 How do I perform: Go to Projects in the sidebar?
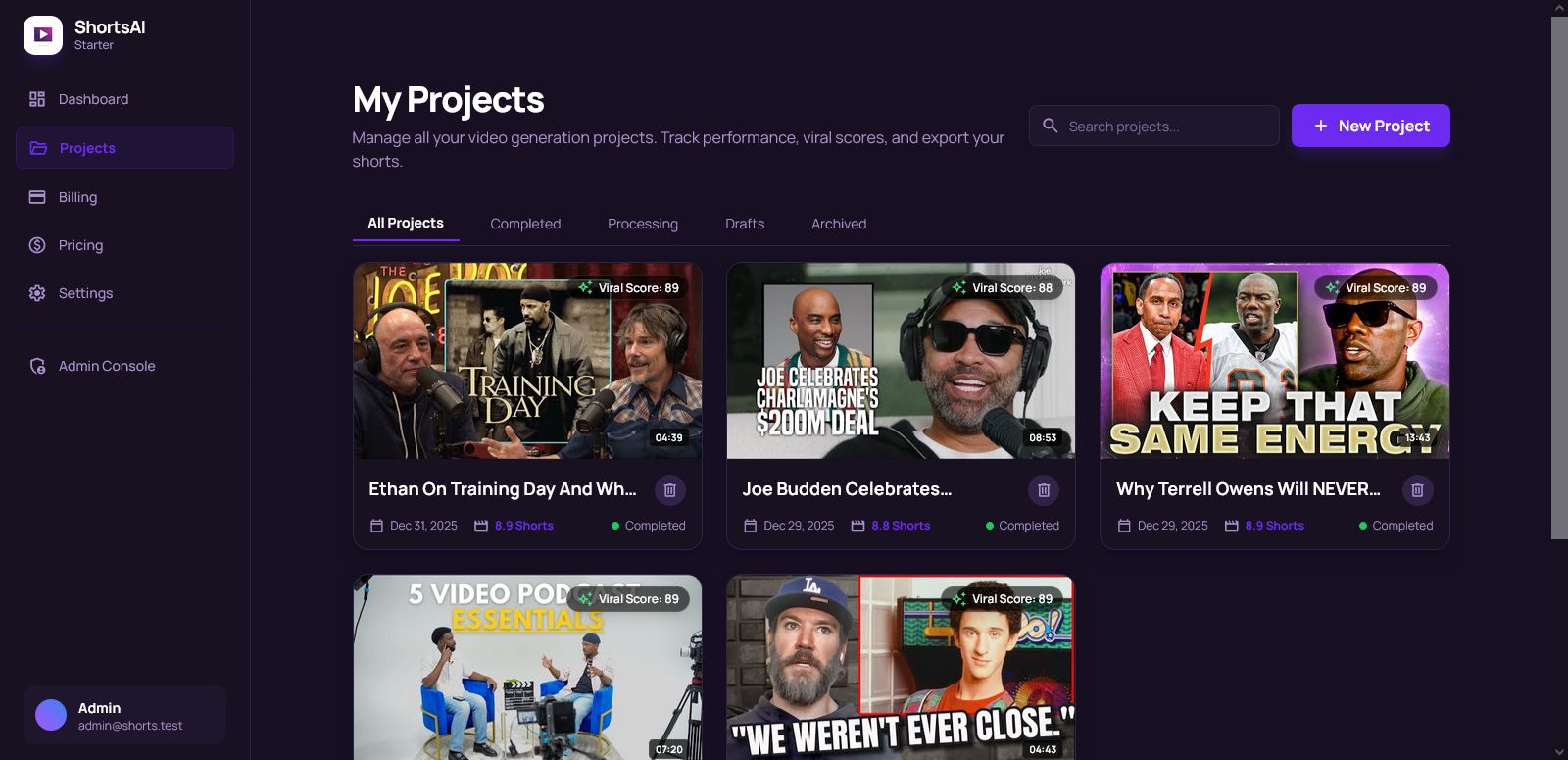tap(124, 148)
